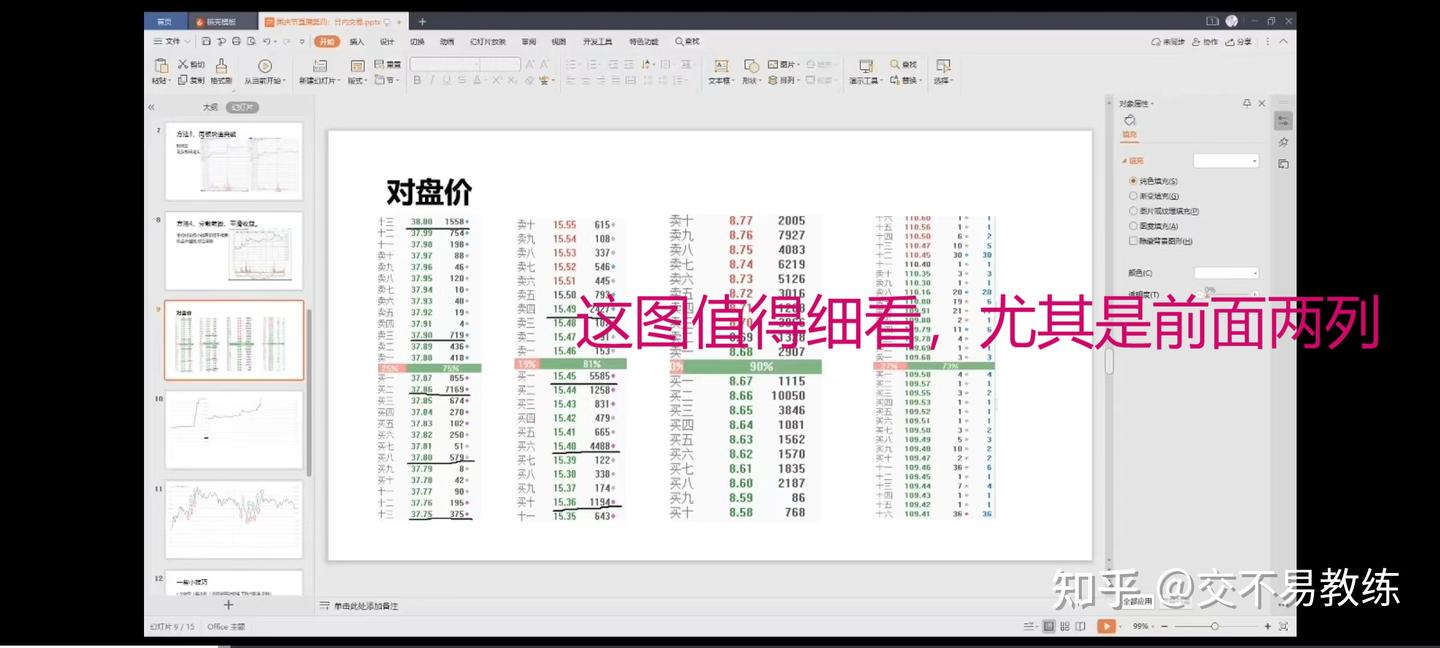Apply bold formatting with the B icon
The height and width of the screenshot is (648, 1440).
pyautogui.click(x=417, y=81)
